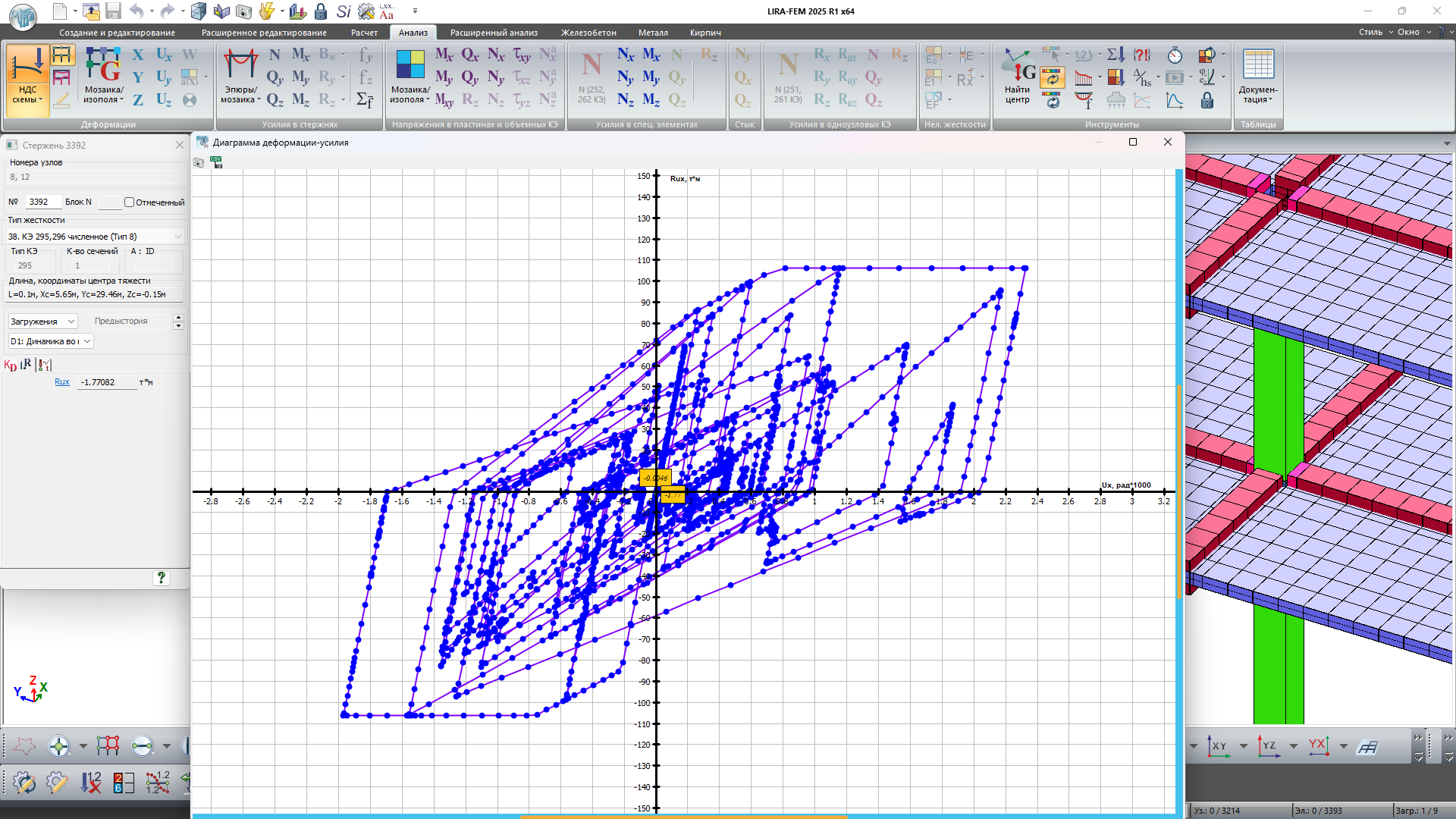
Task: Click the blue padlock icon in Инструменты
Action: pos(1207,101)
